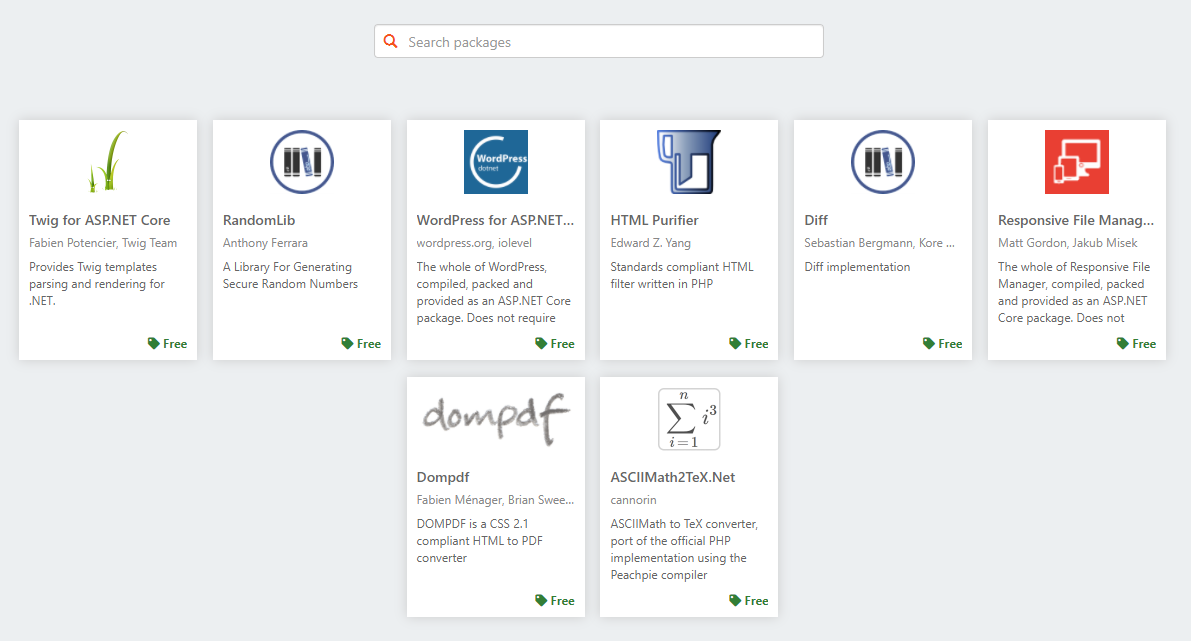Viewport: 1191px width, 641px height.
Task: Select the WordPress dotnet logo
Action: 496,162
